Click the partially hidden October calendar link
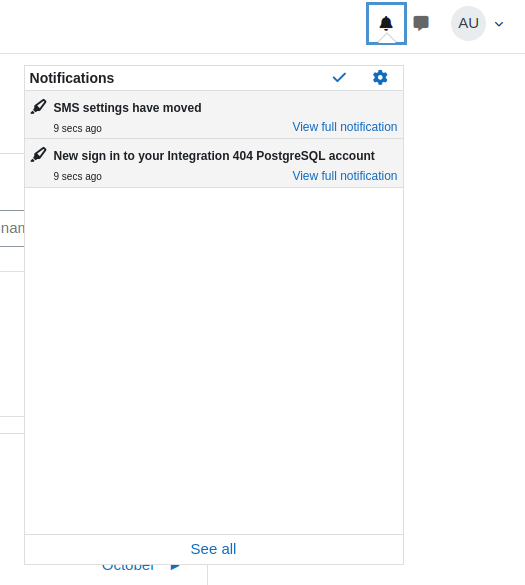 [x=128, y=568]
